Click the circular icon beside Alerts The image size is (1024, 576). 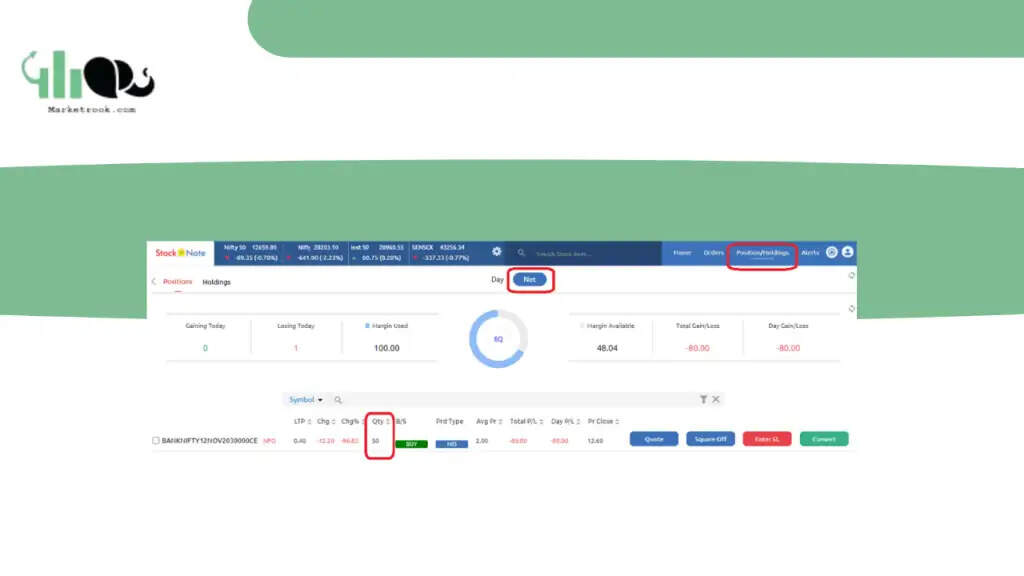831,252
